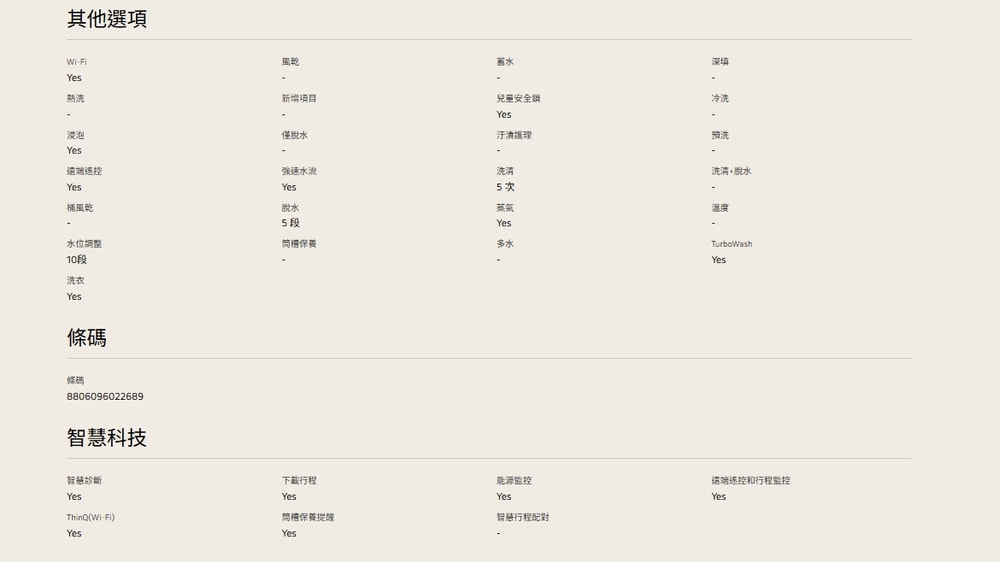1000x562 pixels.
Task: Click the 兒童安全鎖 specification label
Action: 518,98
